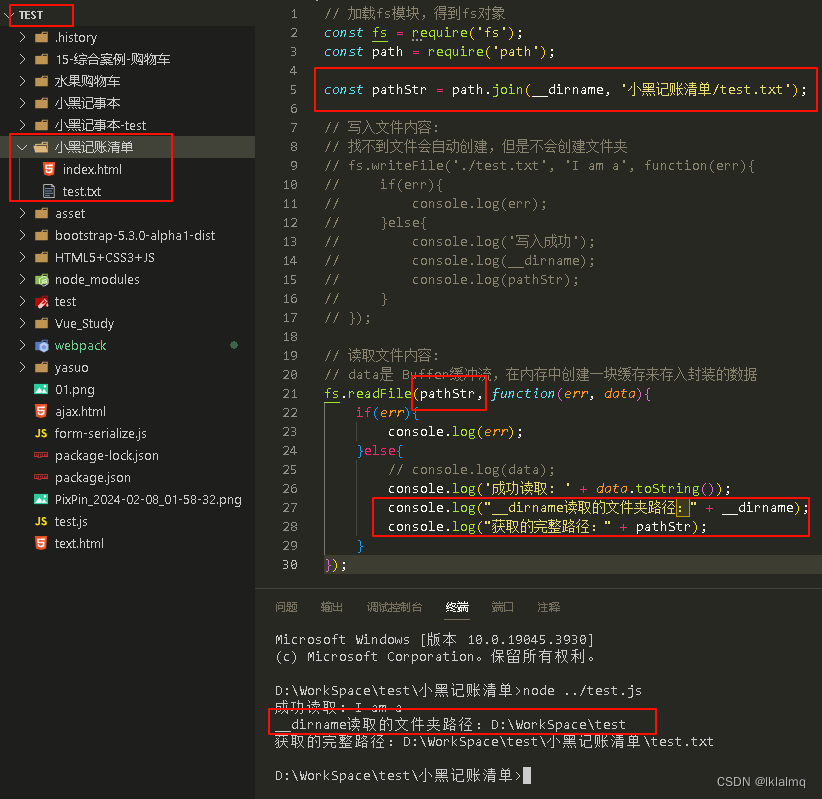Collapse the TEST workspace root
Image resolution: width=822 pixels, height=799 pixels.
[x=8, y=15]
